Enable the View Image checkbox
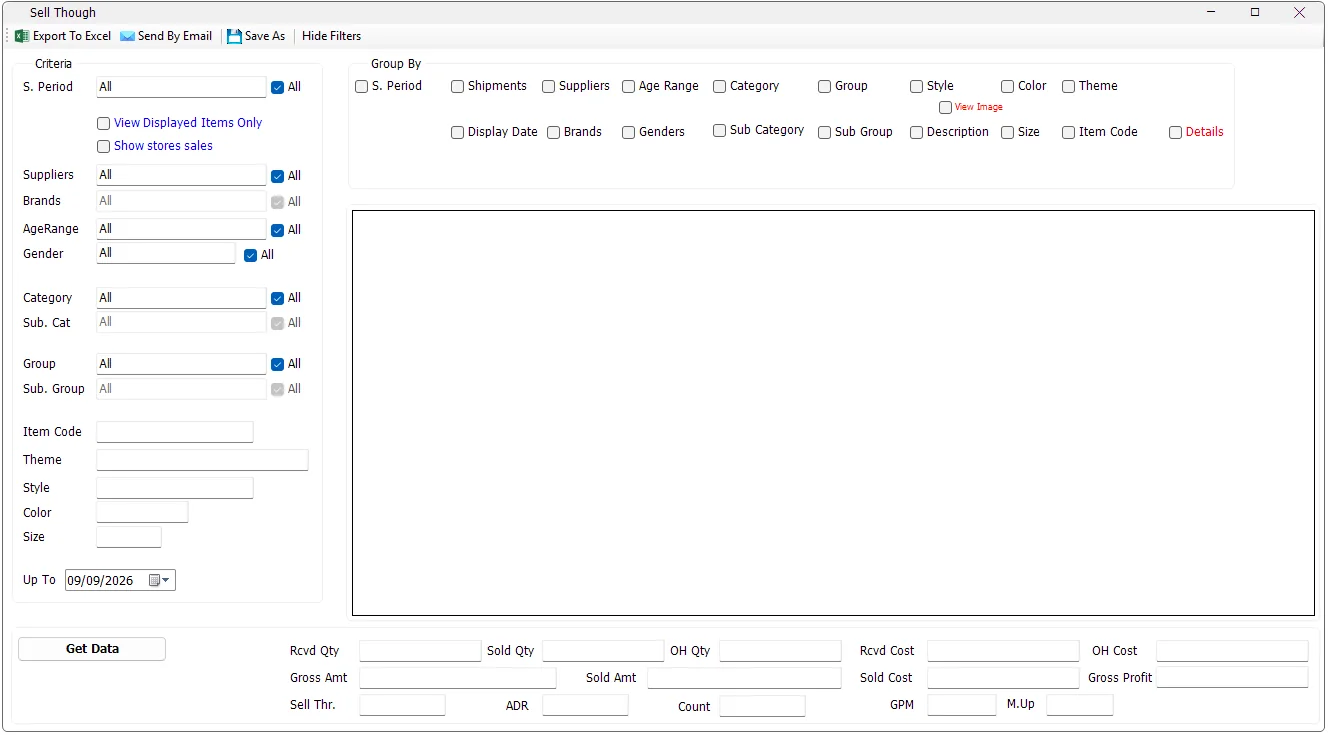The height and width of the screenshot is (735, 1328). click(945, 108)
